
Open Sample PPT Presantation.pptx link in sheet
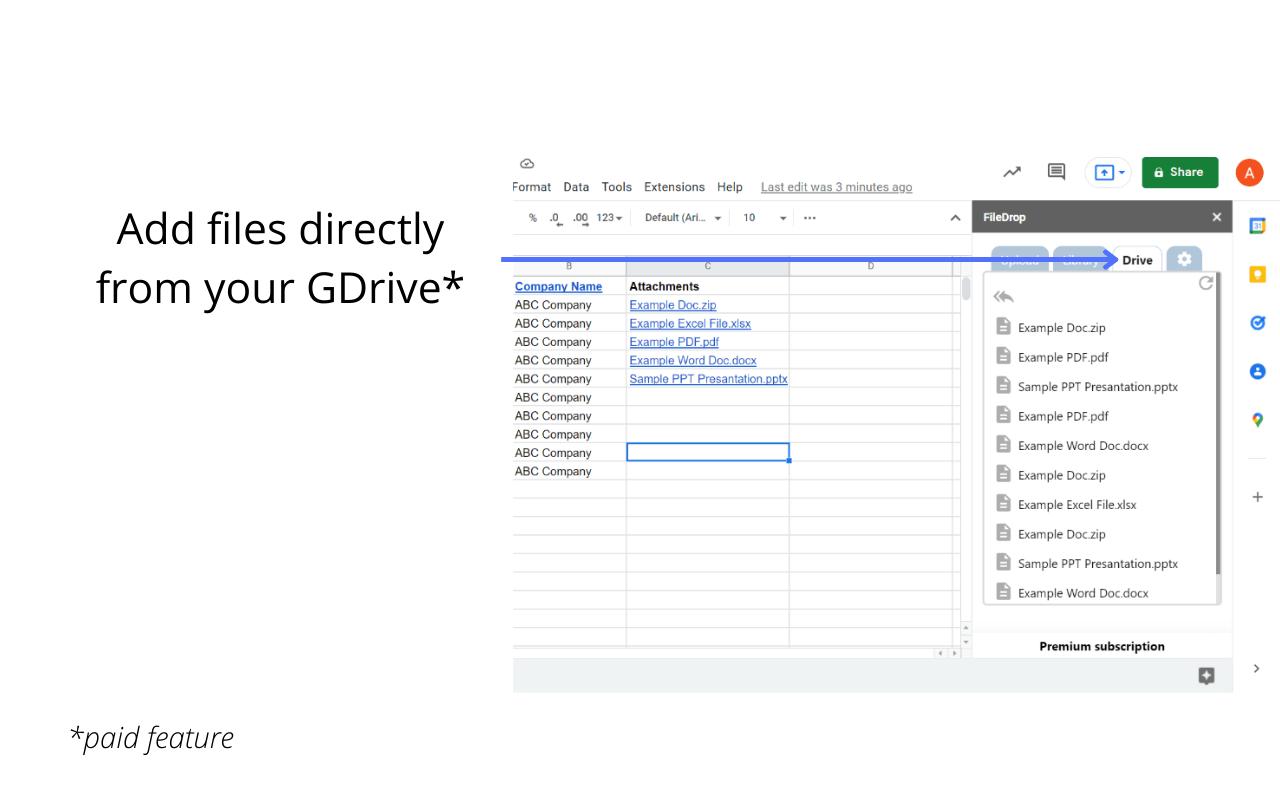(708, 379)
